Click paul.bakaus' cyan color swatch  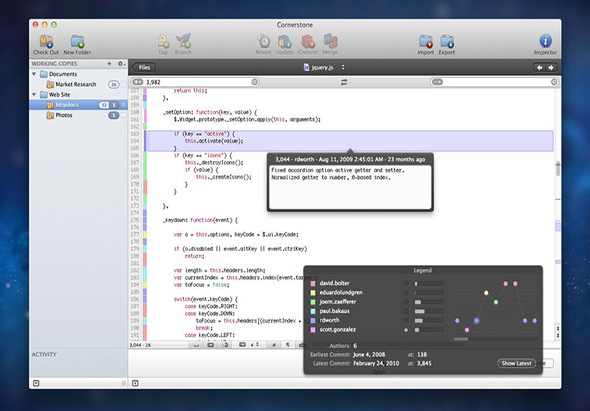[313, 311]
